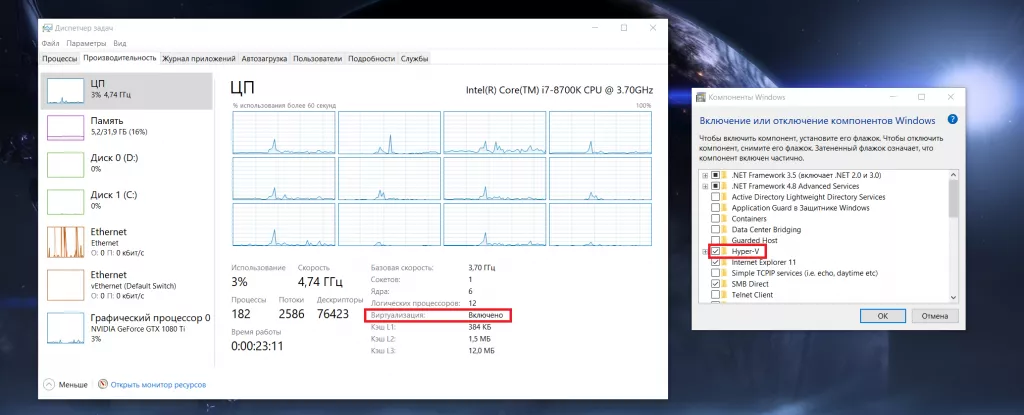The height and width of the screenshot is (415, 1024).
Task: Enable the Application Guard checkbox
Action: (x=716, y=208)
